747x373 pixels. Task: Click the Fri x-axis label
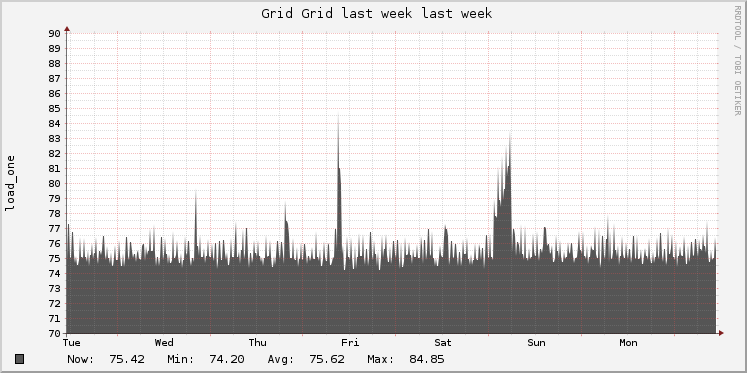click(350, 343)
